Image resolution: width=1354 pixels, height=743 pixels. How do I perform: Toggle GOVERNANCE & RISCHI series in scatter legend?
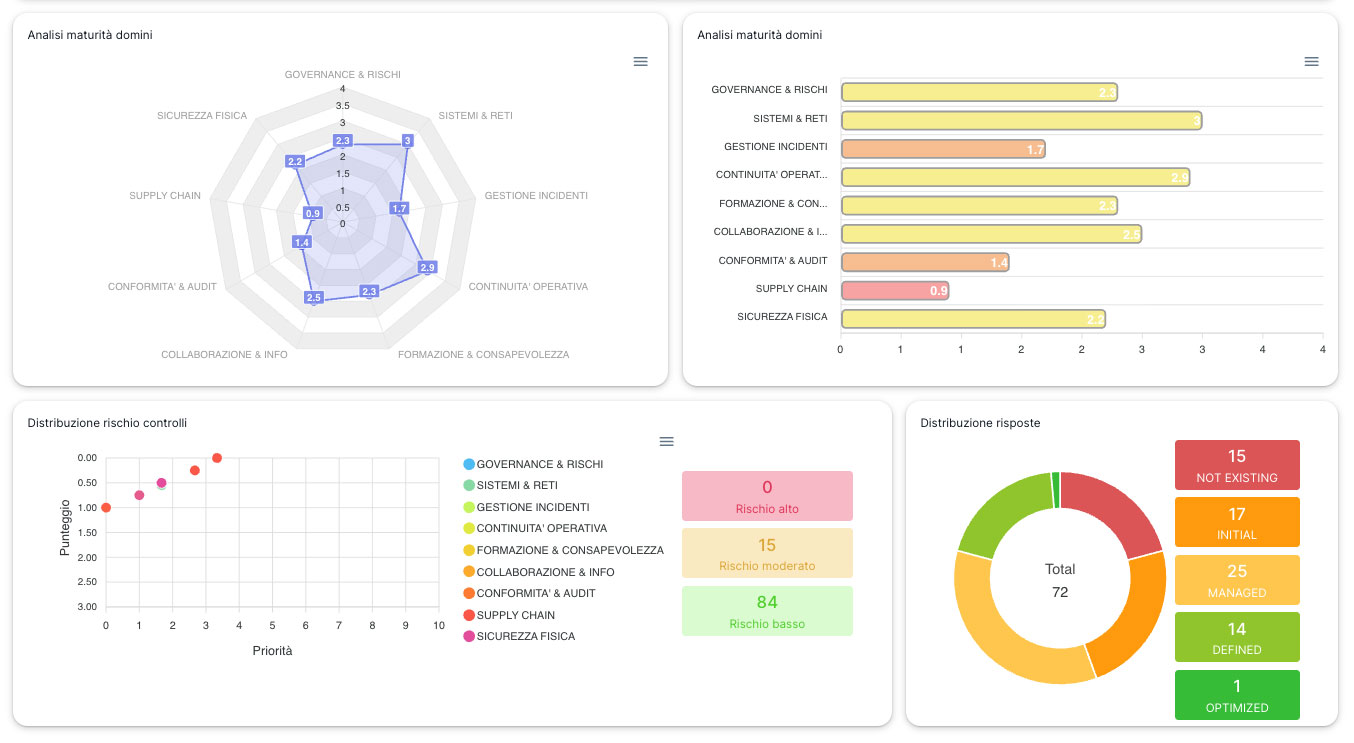coord(533,464)
